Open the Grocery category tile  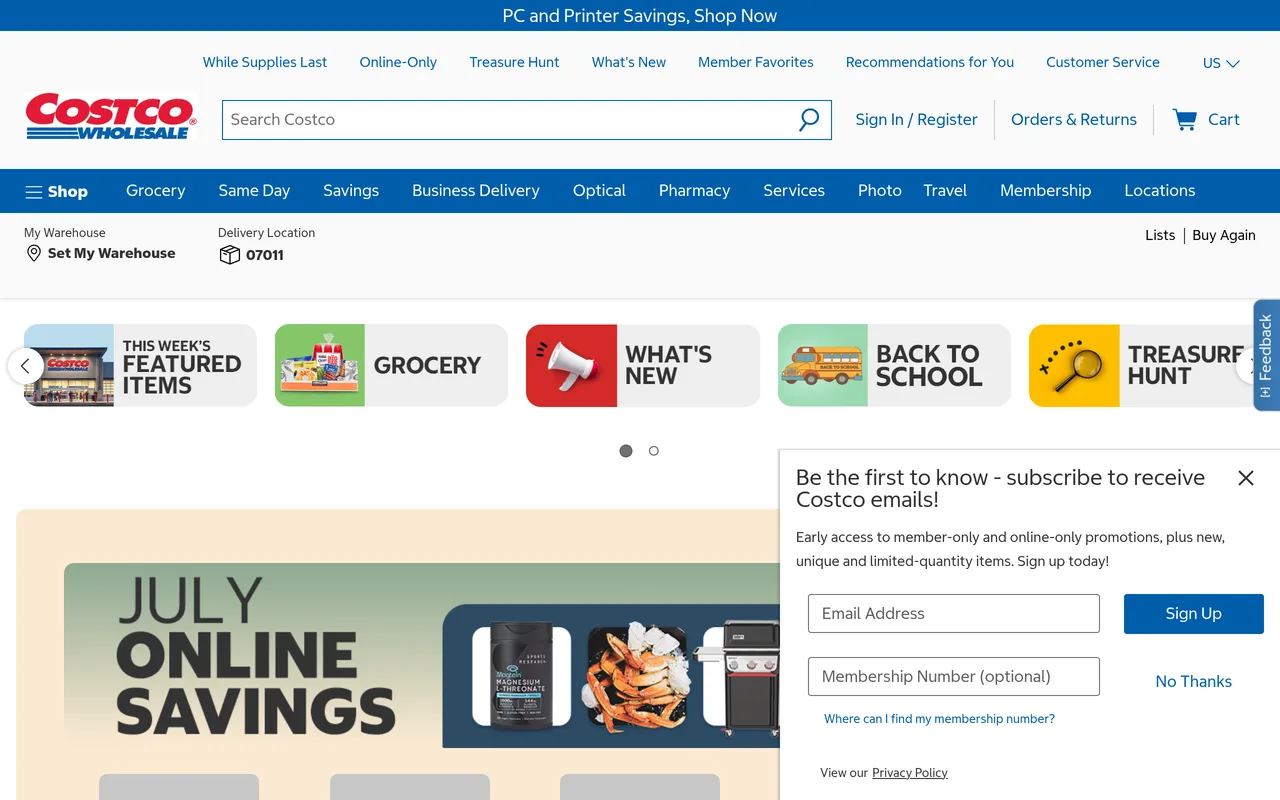pos(391,365)
